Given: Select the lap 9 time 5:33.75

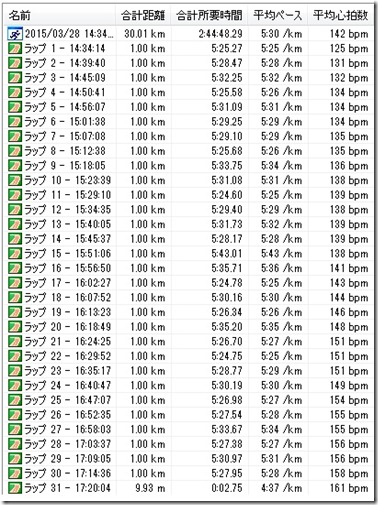Looking at the screenshot, I should (x=227, y=166).
